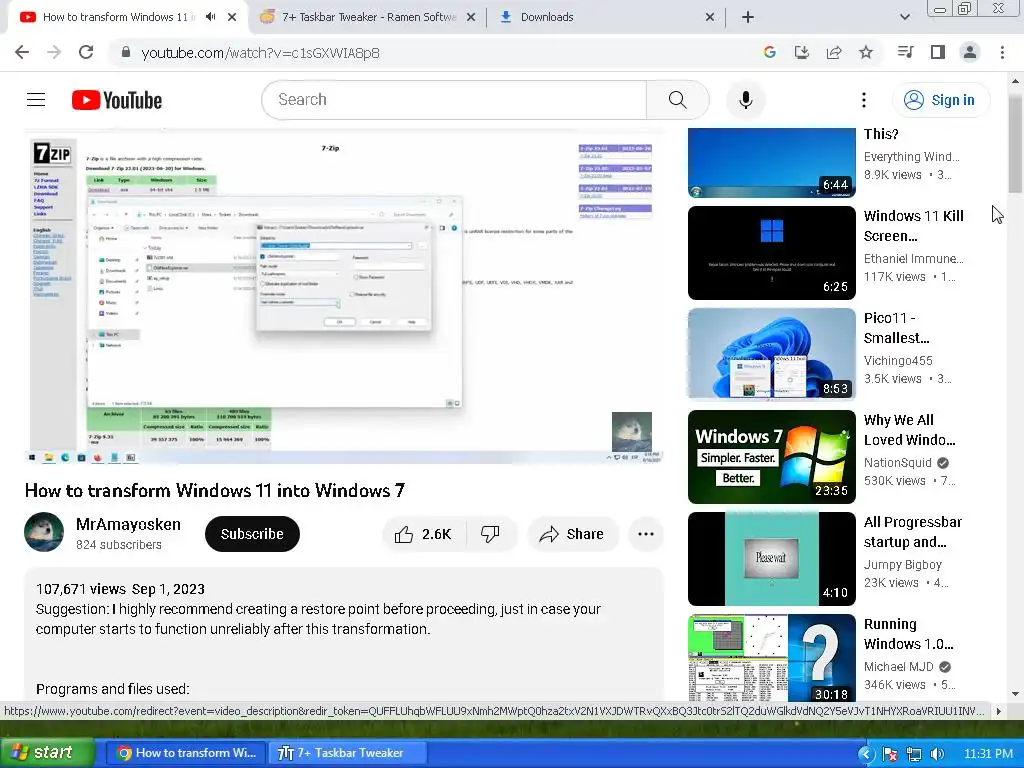Open All Progressbar startup video thumbnail

(771, 558)
